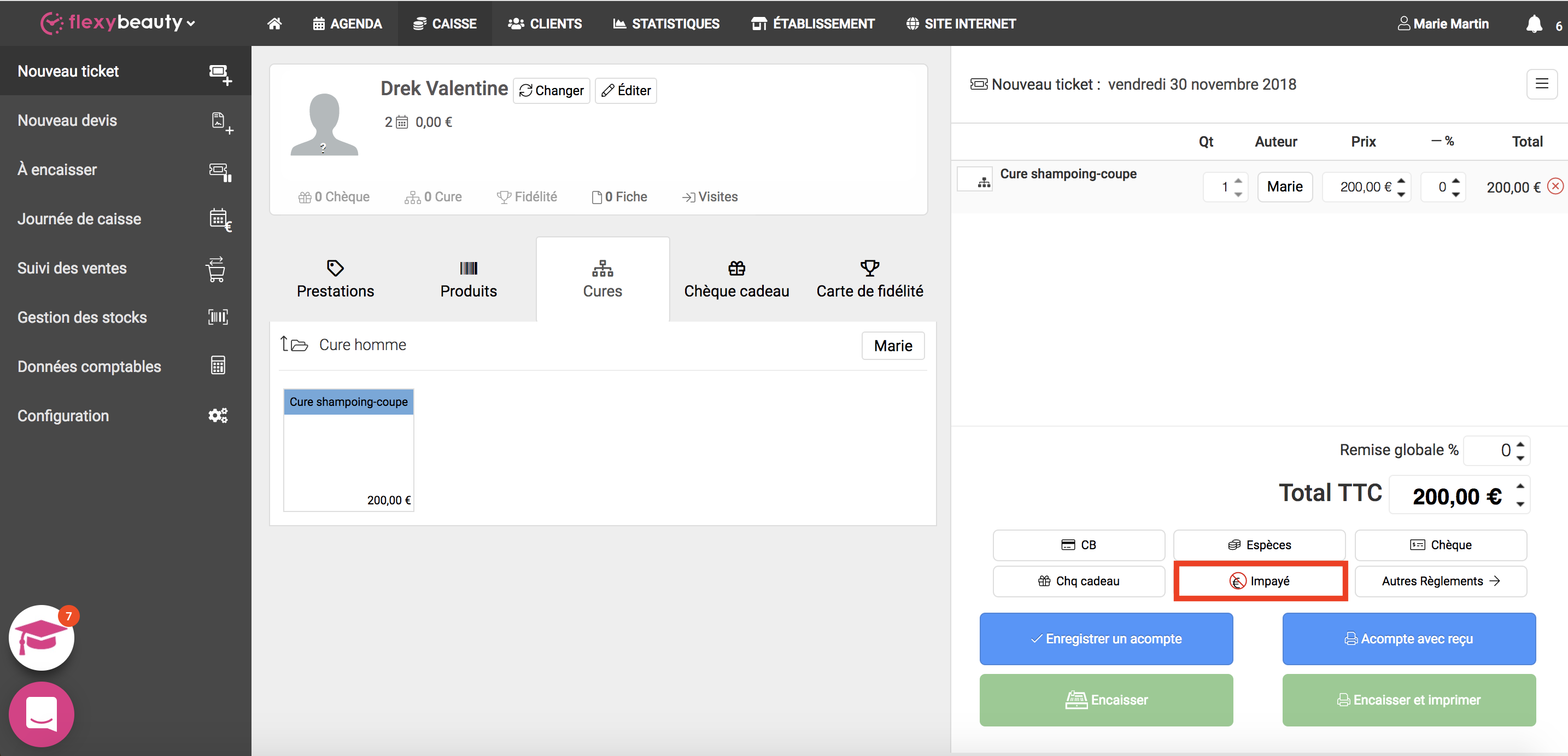The image size is (1568, 756).
Task: Open AGENDA in the top navigation
Action: click(x=347, y=24)
